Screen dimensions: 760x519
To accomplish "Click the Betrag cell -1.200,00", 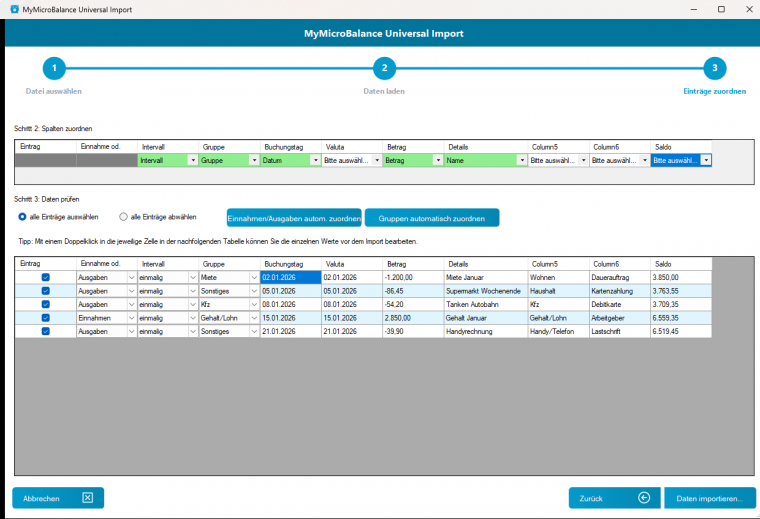I will [x=413, y=277].
